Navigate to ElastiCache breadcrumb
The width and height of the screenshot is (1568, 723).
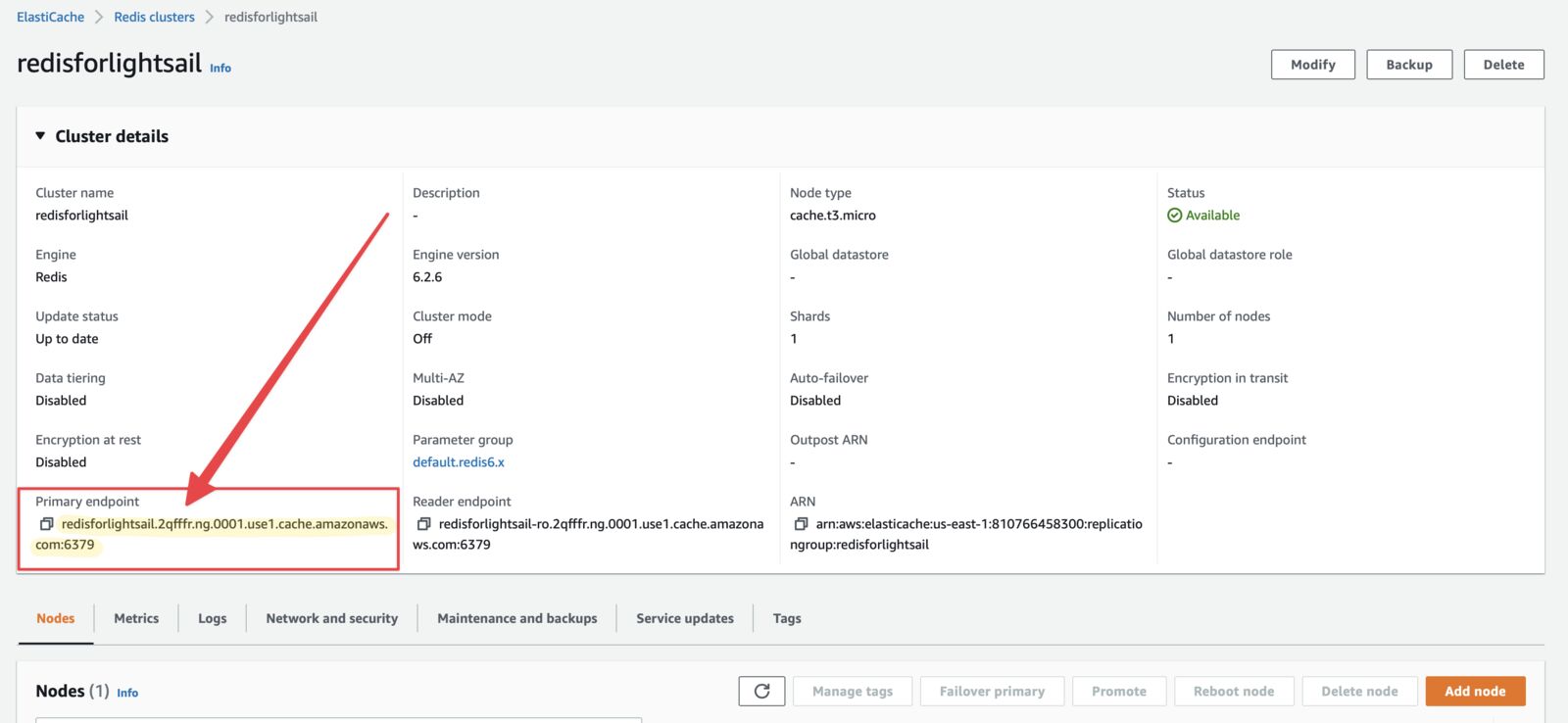[x=50, y=17]
